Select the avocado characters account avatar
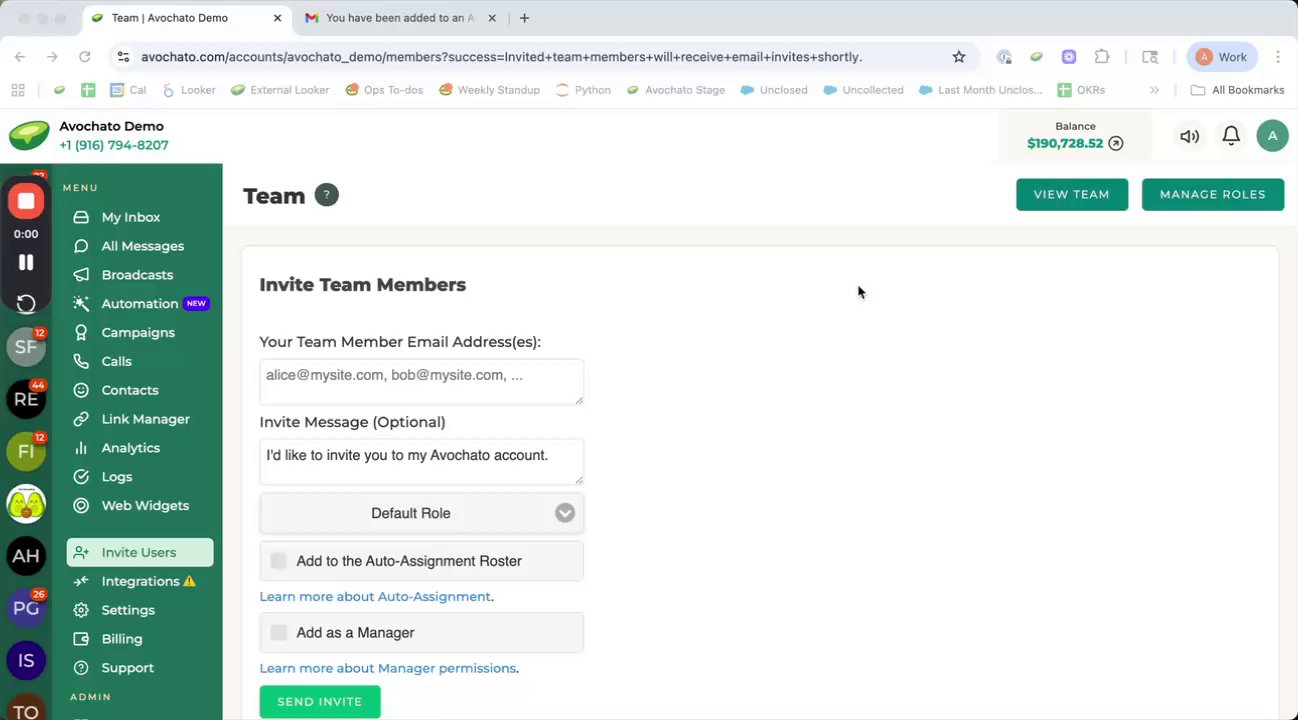 click(x=26, y=503)
